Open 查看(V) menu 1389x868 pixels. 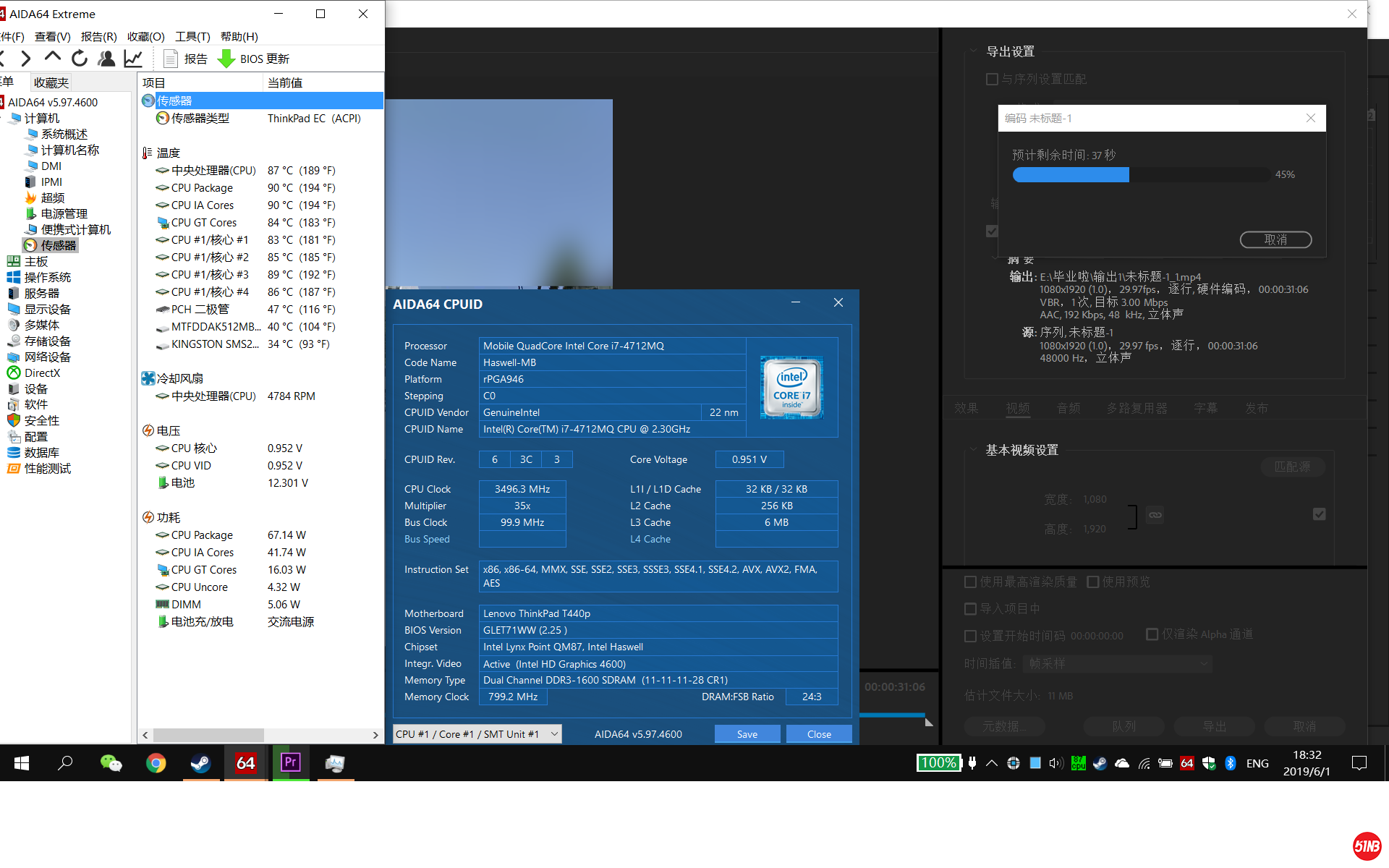53,37
